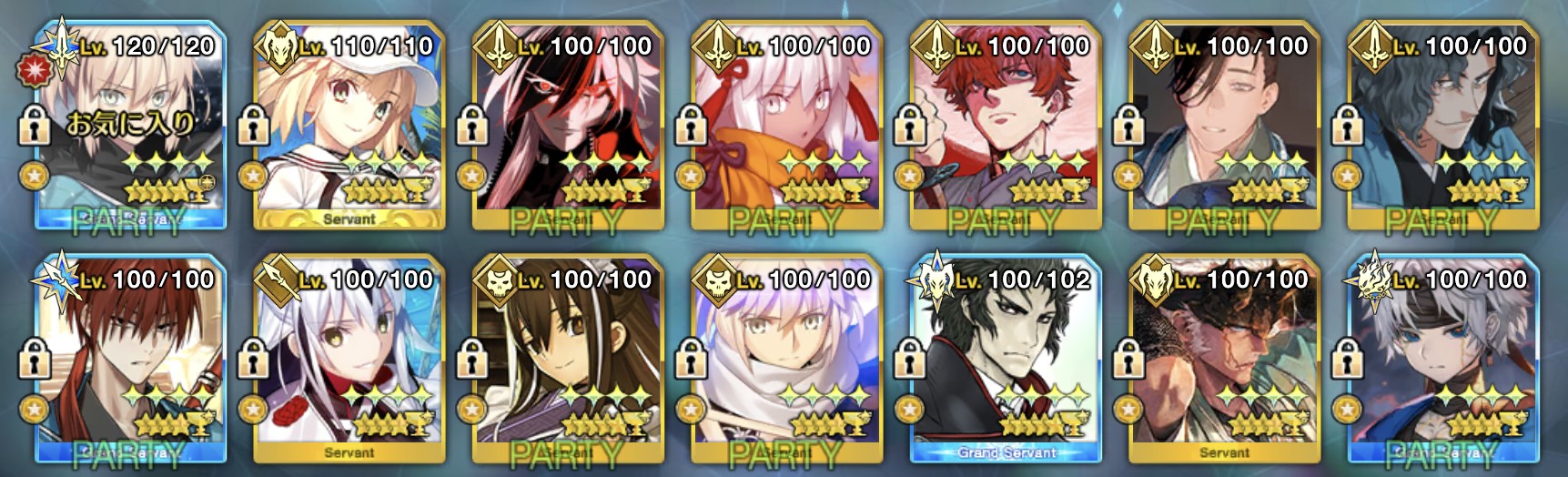Select the red-haired masked servant card
The width and height of the screenshot is (1568, 477).
coord(1006,126)
